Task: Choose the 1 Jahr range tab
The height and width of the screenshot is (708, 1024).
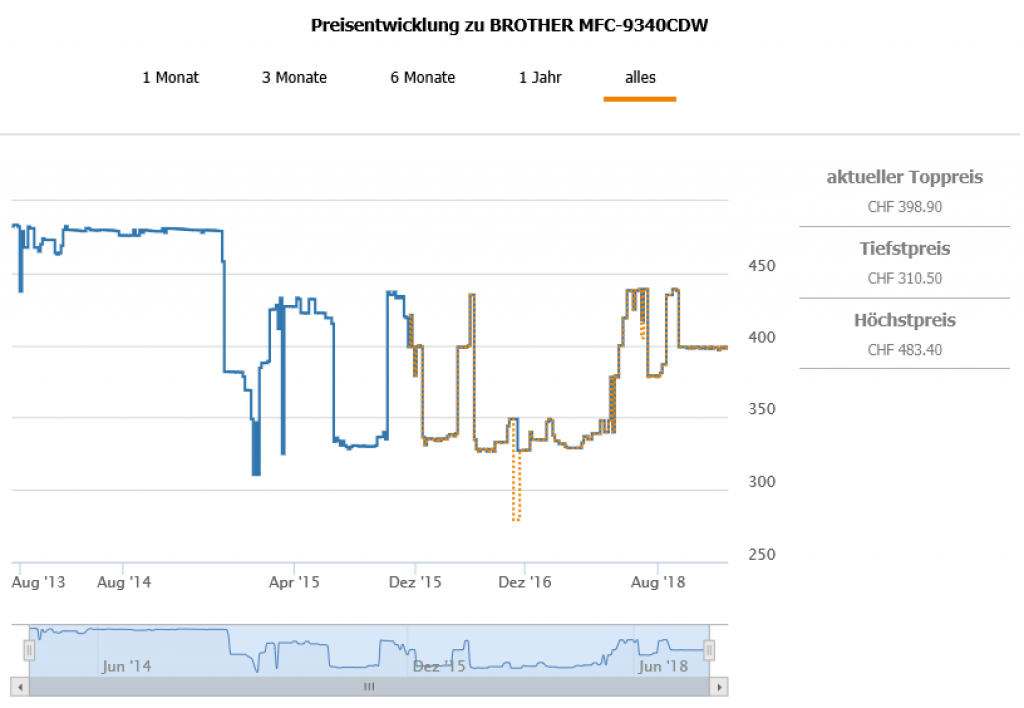Action: (540, 77)
